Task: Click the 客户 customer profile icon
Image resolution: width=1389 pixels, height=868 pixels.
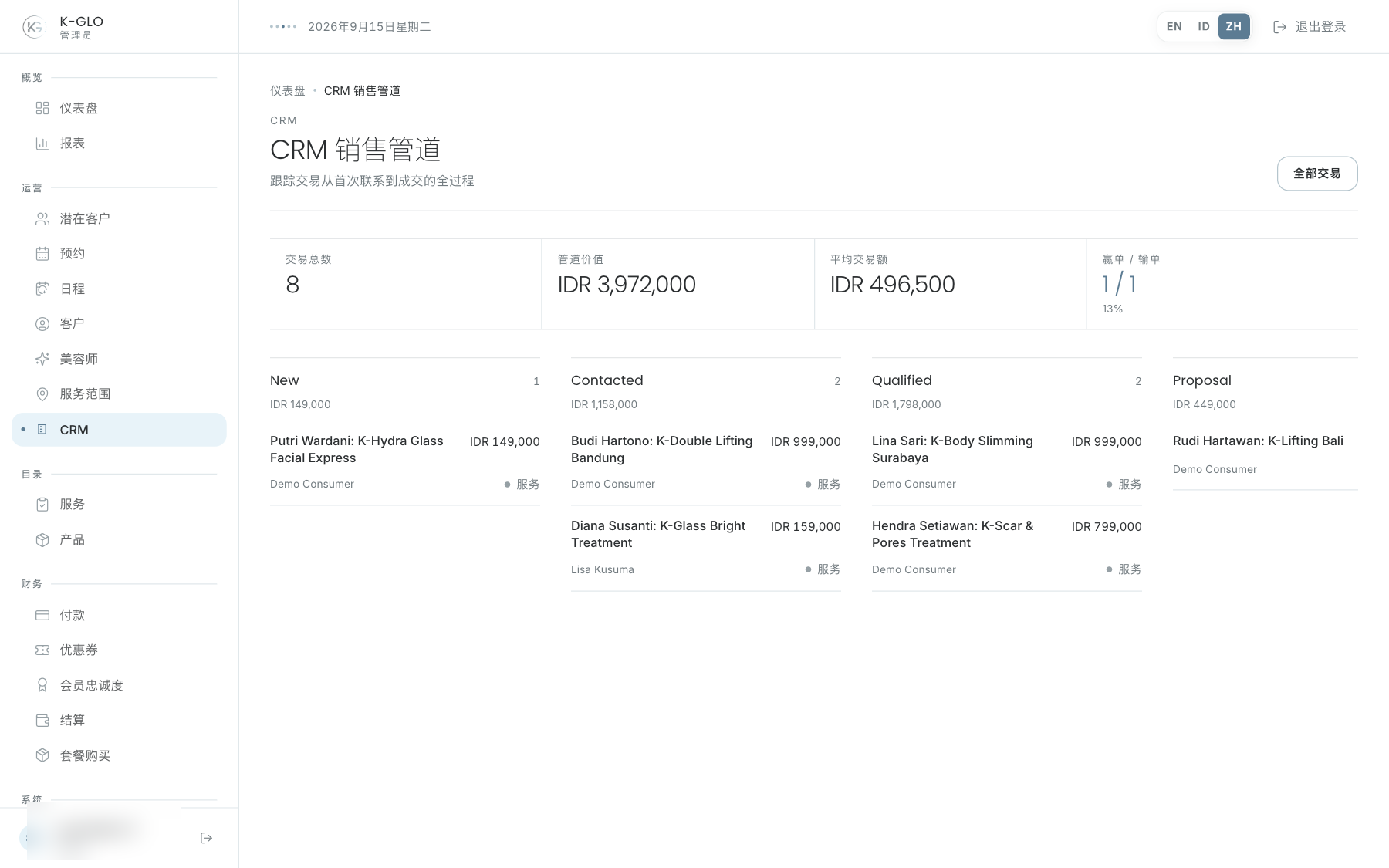Action: tap(42, 324)
